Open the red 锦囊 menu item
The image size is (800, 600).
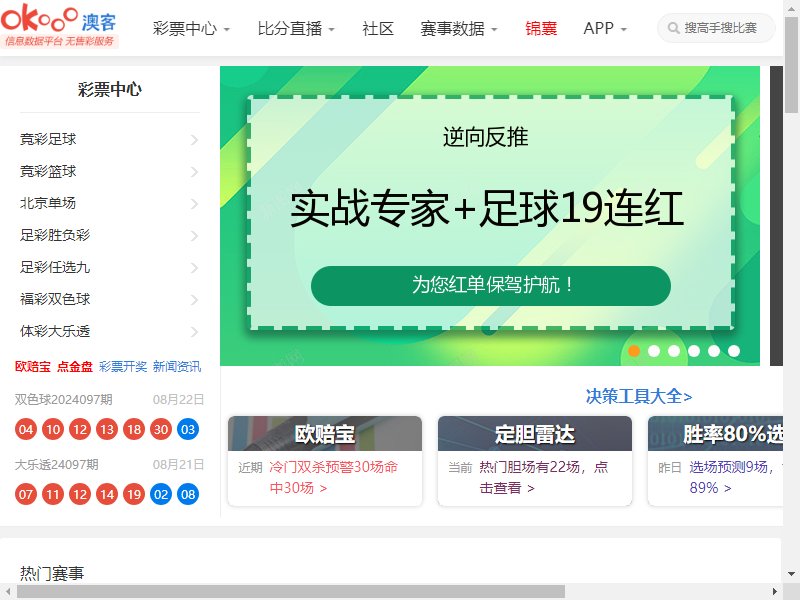[x=541, y=29]
